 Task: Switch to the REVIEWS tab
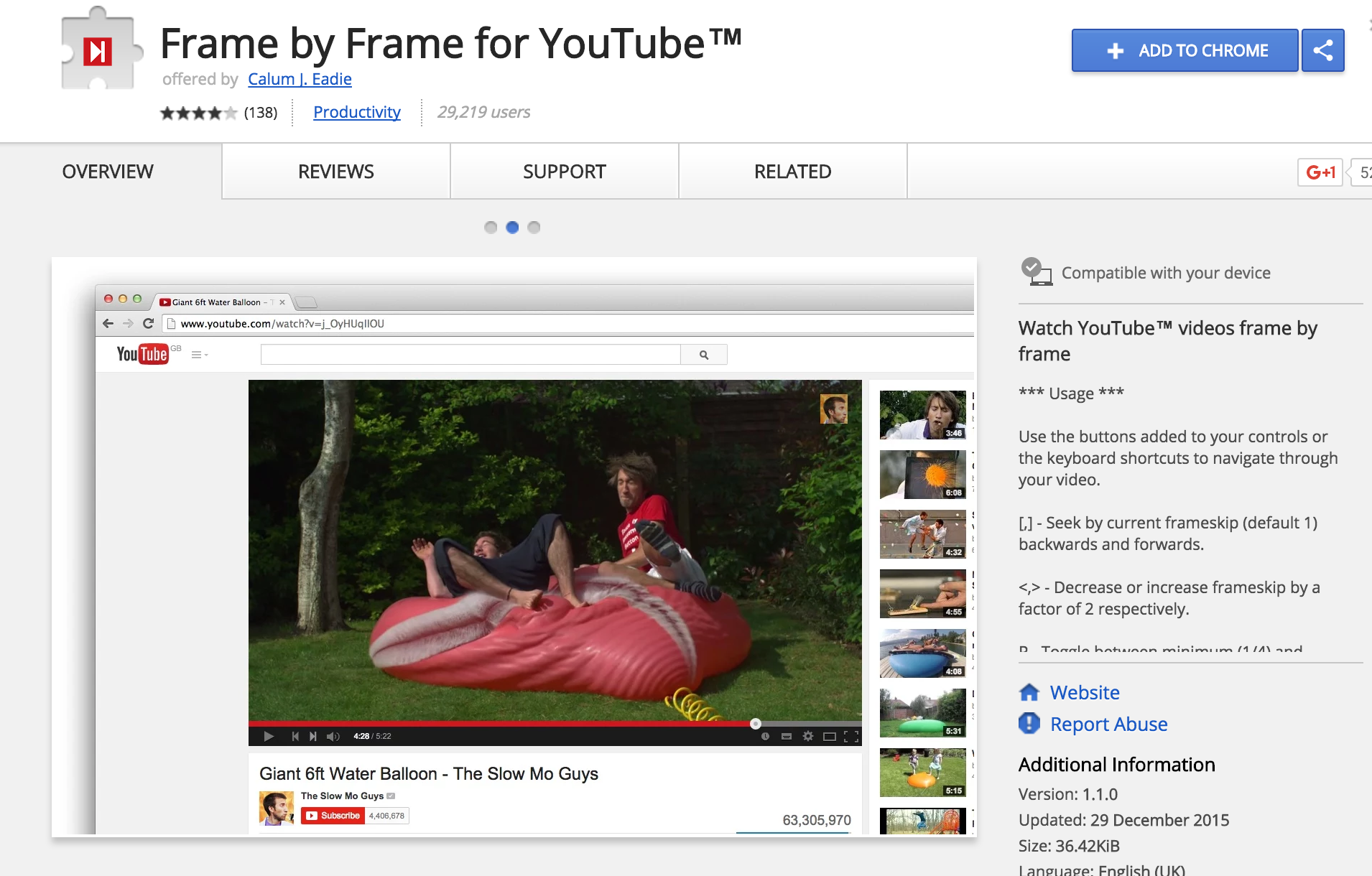(336, 172)
